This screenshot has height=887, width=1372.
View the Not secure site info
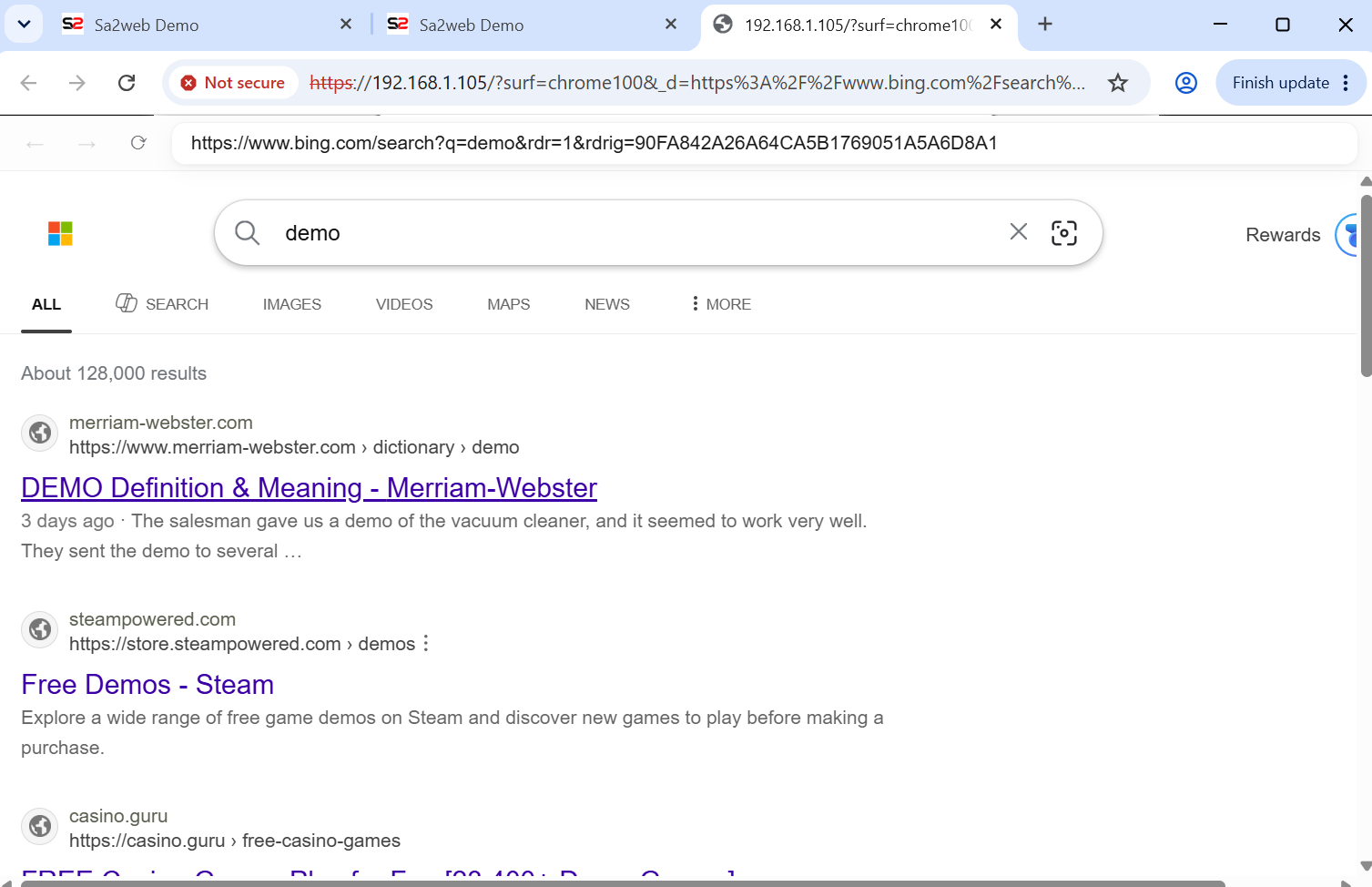click(x=234, y=83)
